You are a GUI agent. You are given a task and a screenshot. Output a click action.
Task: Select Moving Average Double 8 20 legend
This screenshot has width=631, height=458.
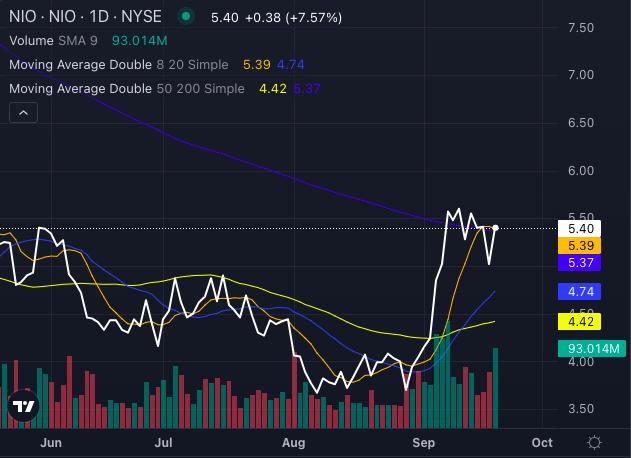[x=119, y=65]
